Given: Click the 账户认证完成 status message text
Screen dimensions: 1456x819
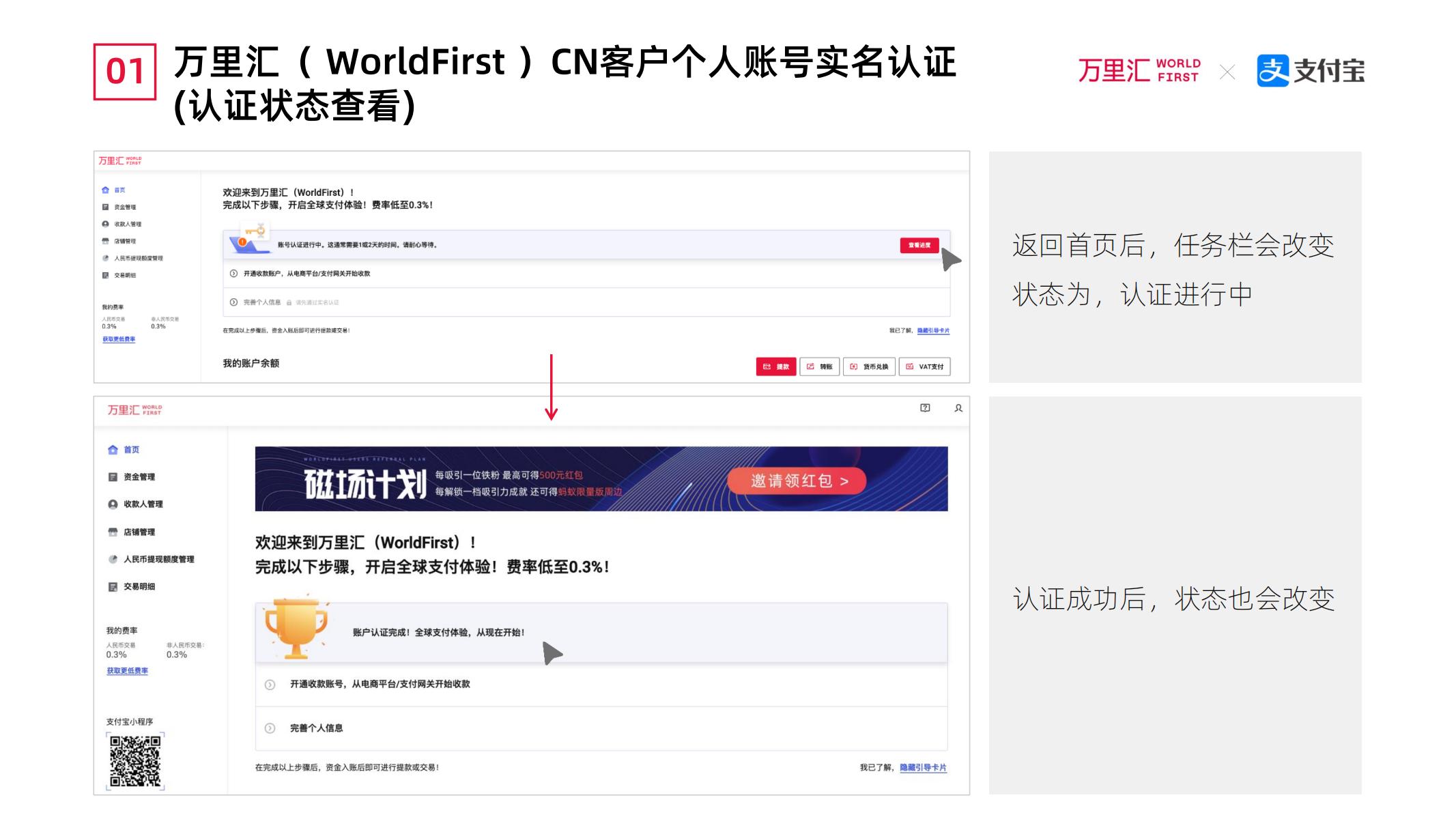Looking at the screenshot, I should 438,633.
